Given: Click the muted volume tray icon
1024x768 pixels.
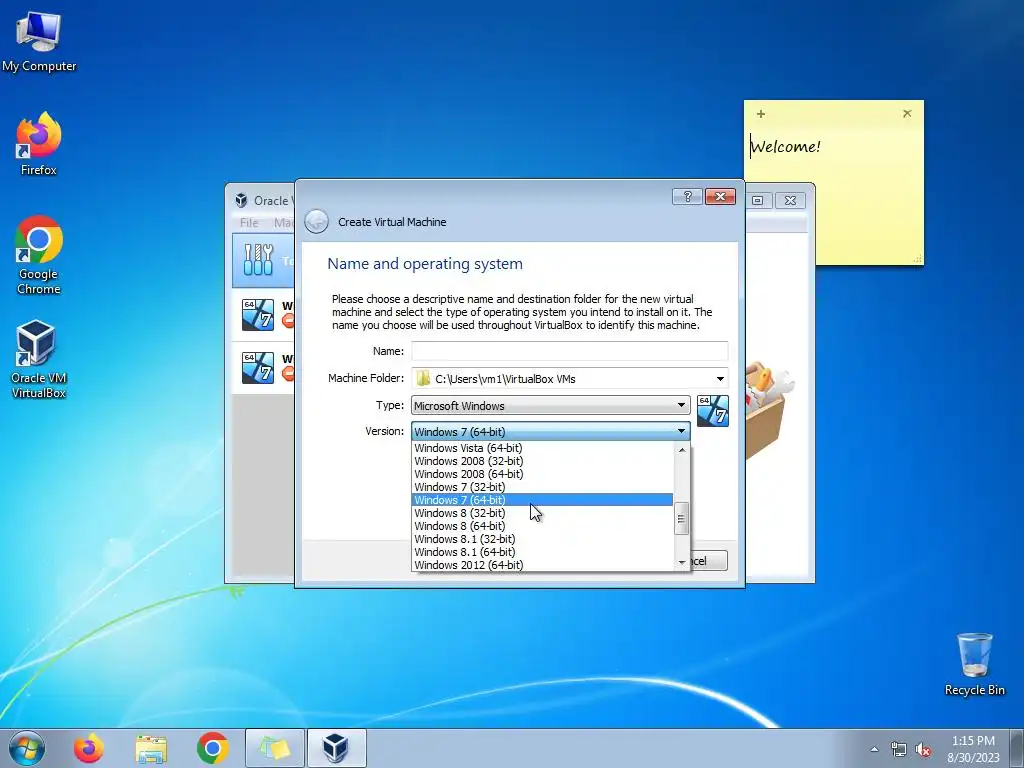Looking at the screenshot, I should (923, 749).
